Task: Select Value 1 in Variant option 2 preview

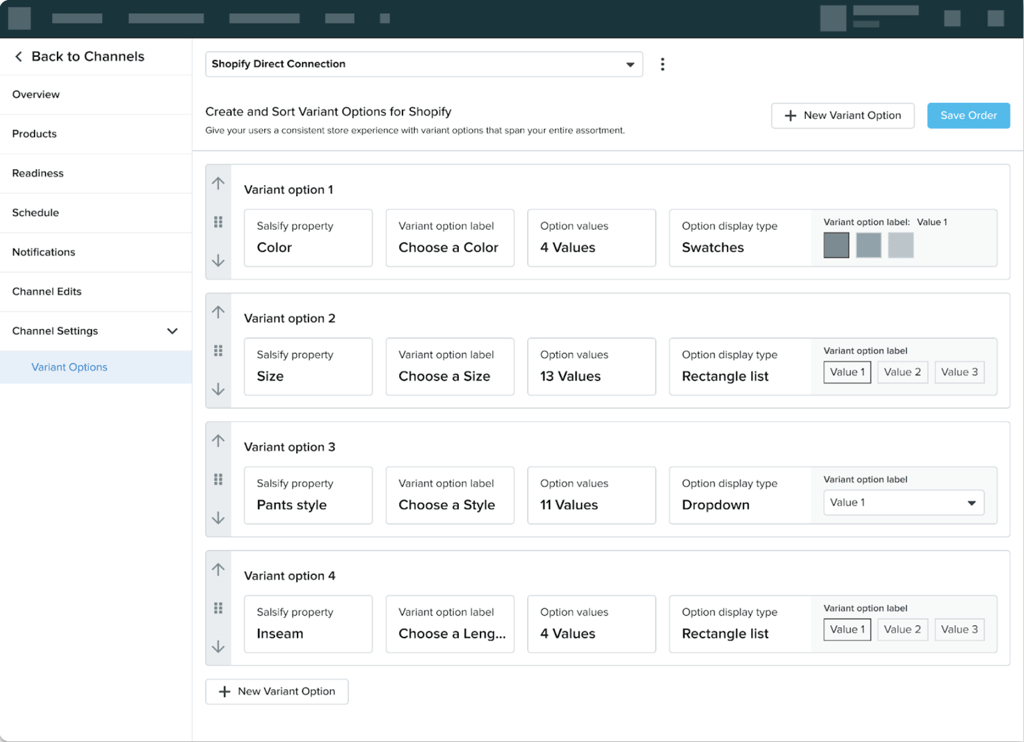Action: pos(847,372)
